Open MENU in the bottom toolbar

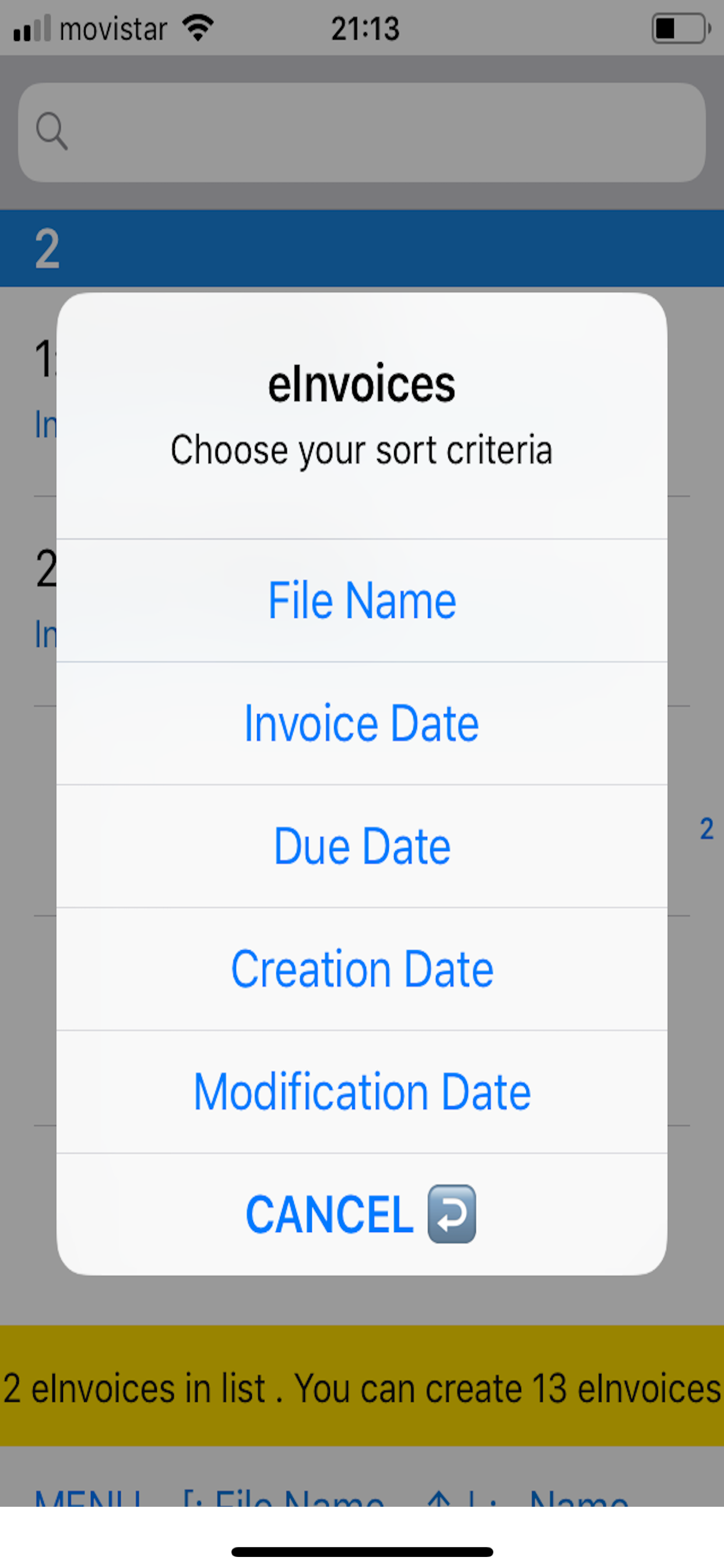[x=89, y=1498]
